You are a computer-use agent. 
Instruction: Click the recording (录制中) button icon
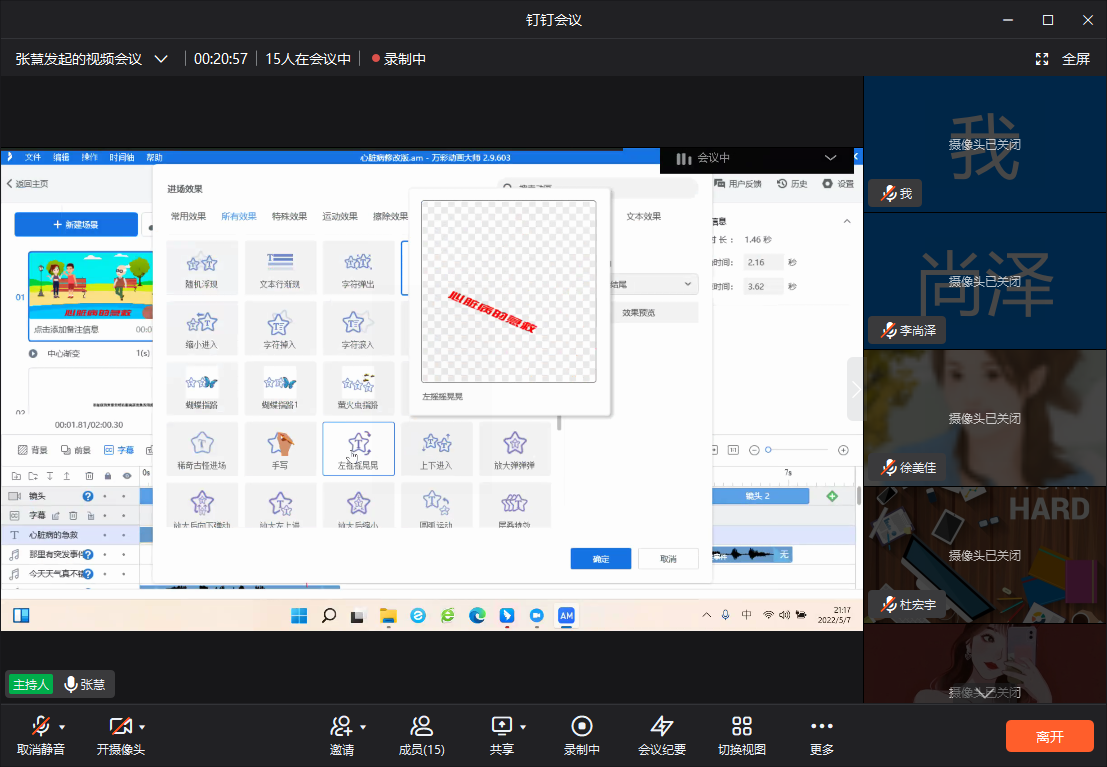coord(581,726)
